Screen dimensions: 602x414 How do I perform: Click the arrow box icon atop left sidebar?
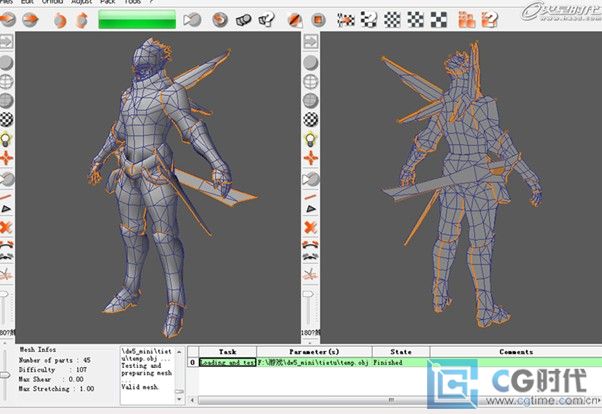pos(7,41)
